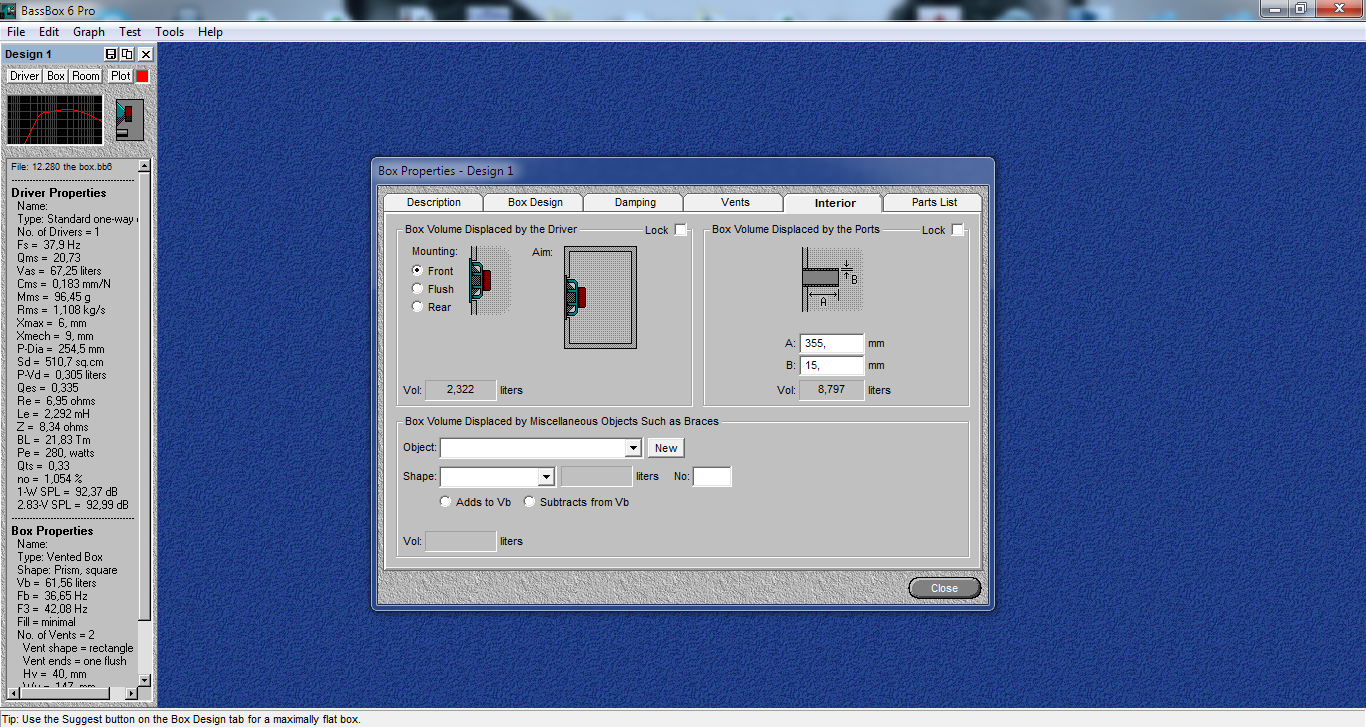Image resolution: width=1366 pixels, height=728 pixels.
Task: Select the Flush mounting option
Action: [418, 289]
